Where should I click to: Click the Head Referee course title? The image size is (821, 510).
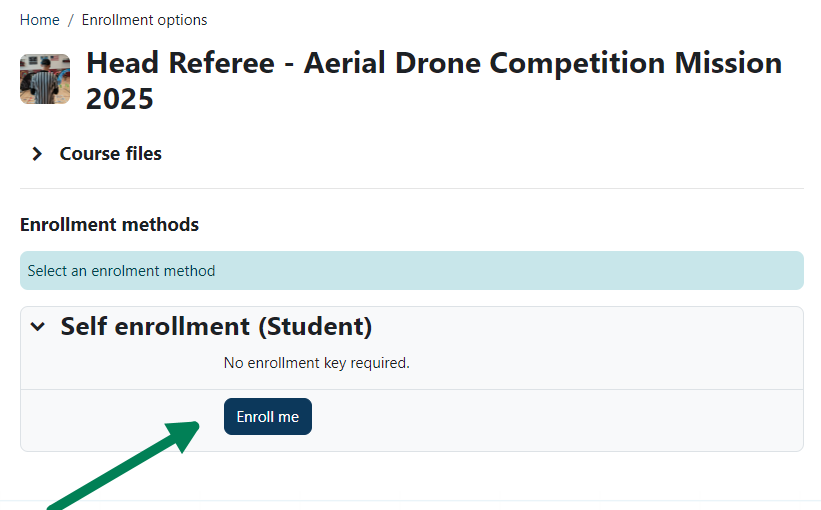click(x=433, y=63)
